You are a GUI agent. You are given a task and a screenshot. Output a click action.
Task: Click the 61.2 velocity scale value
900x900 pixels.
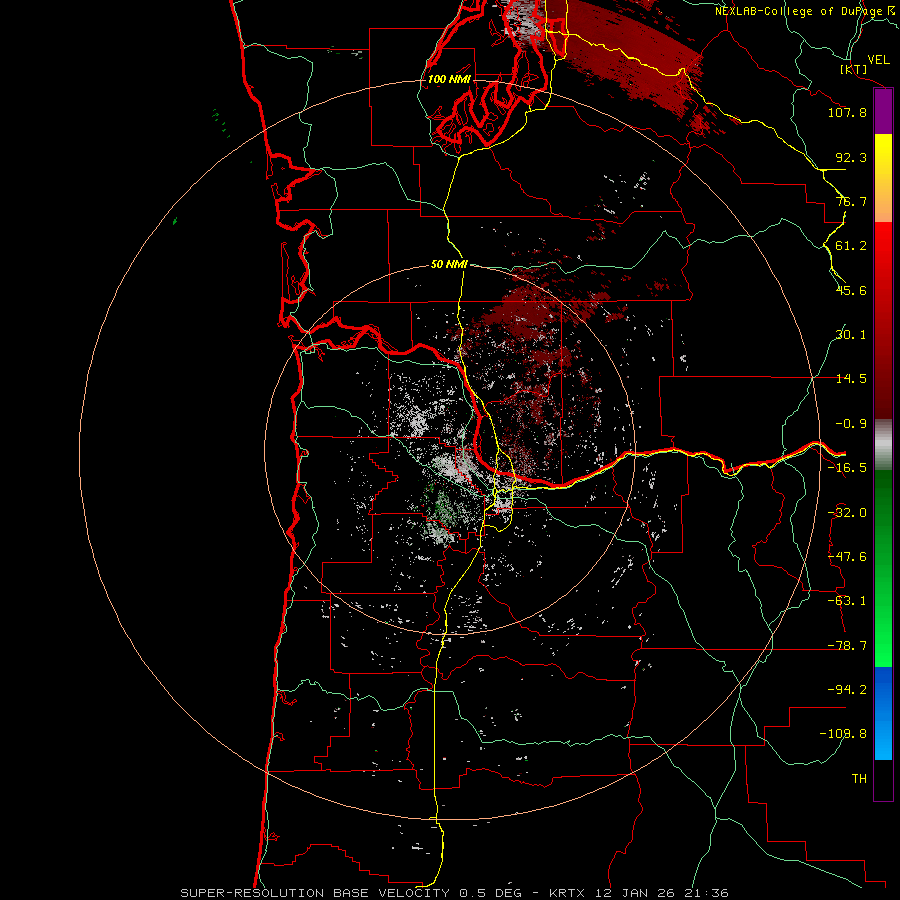point(851,246)
